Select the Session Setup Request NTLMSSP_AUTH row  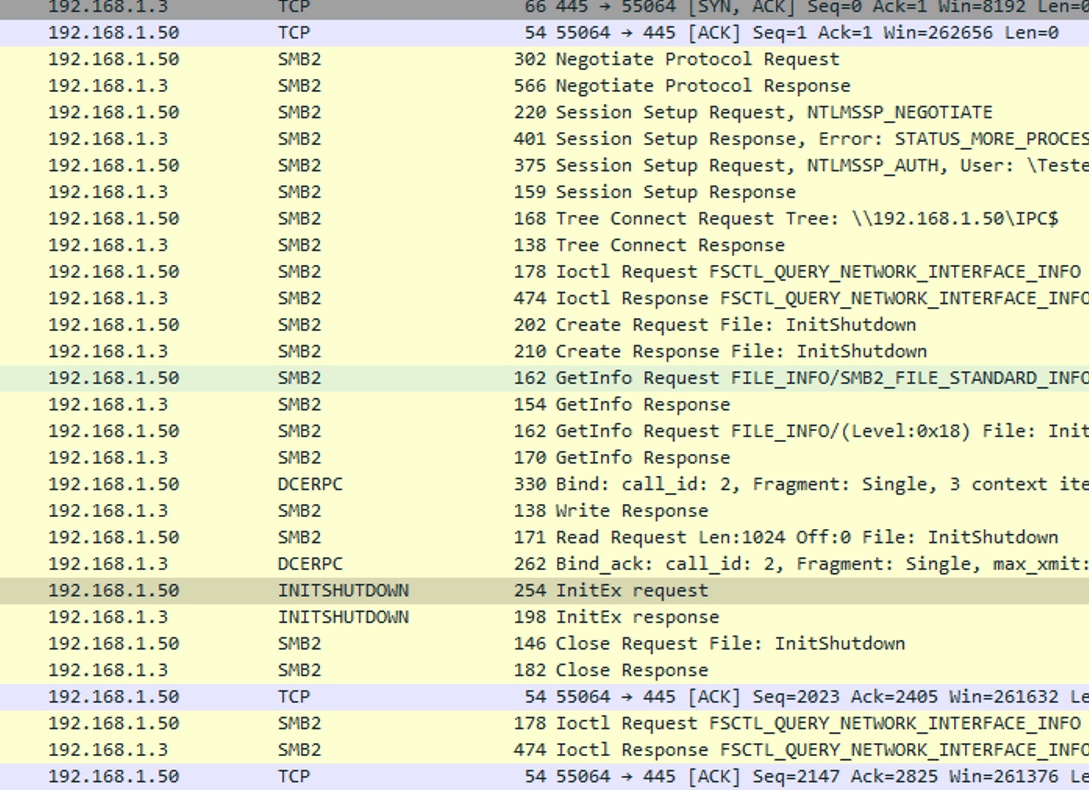coord(544,165)
